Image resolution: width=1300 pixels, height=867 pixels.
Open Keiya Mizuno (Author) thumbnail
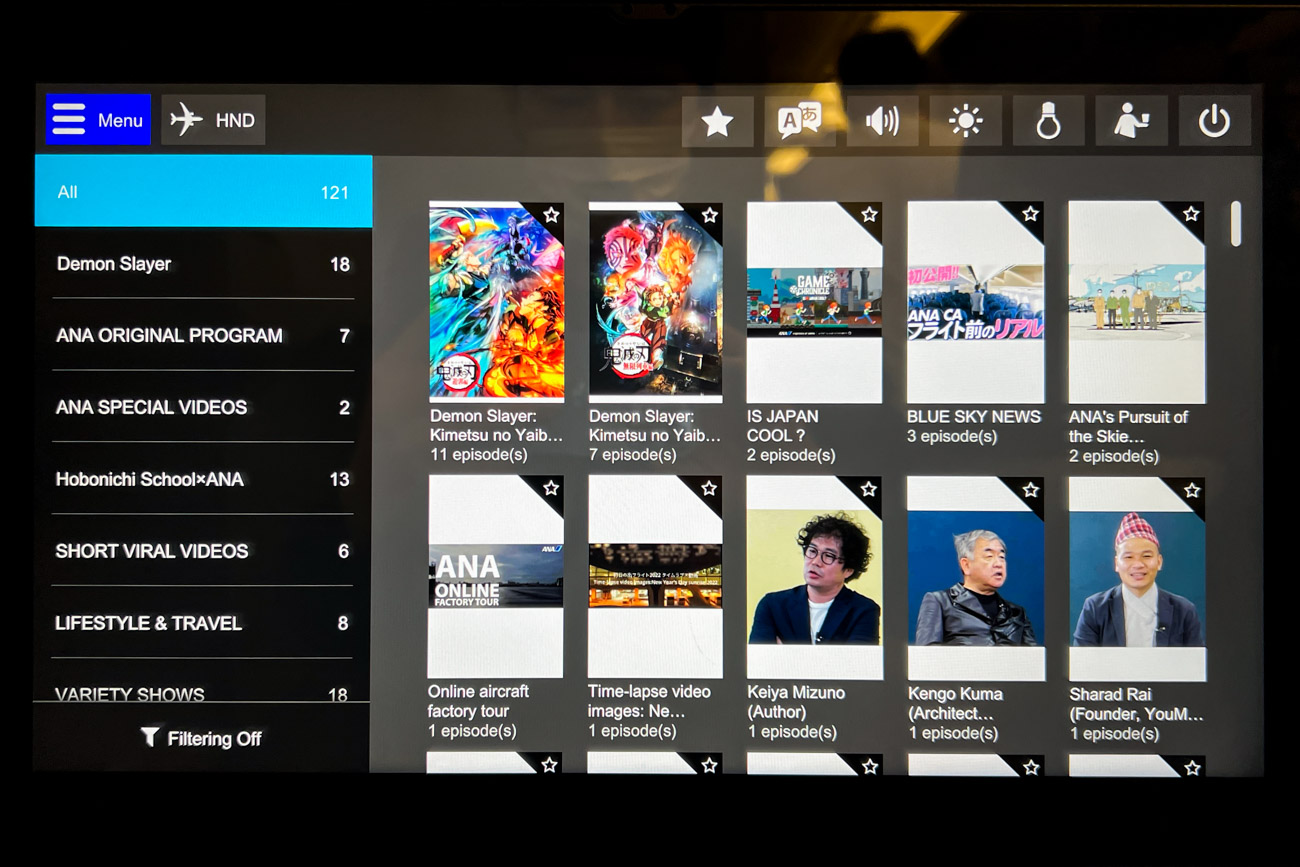814,578
